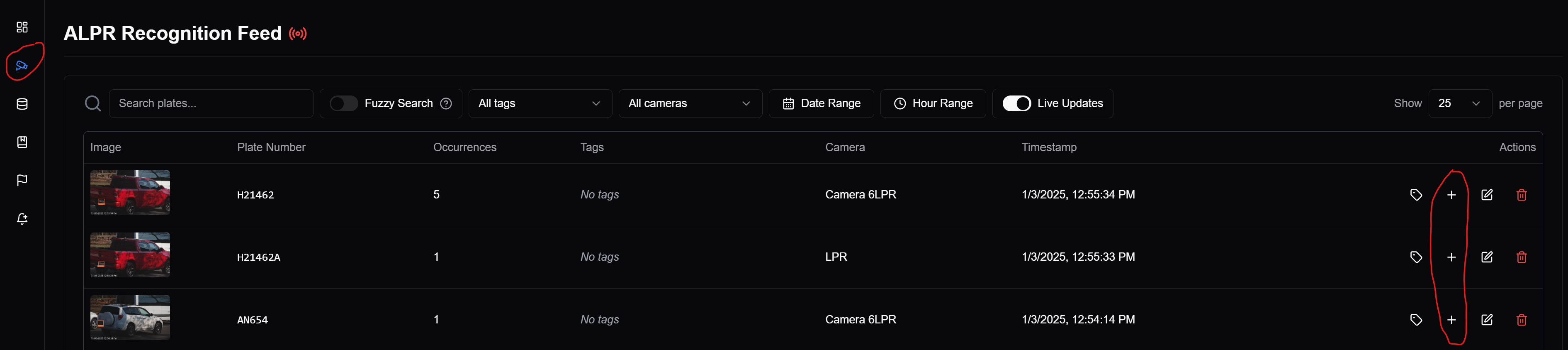
Task: Click the plus icon for plate H21462A
Action: (1451, 257)
